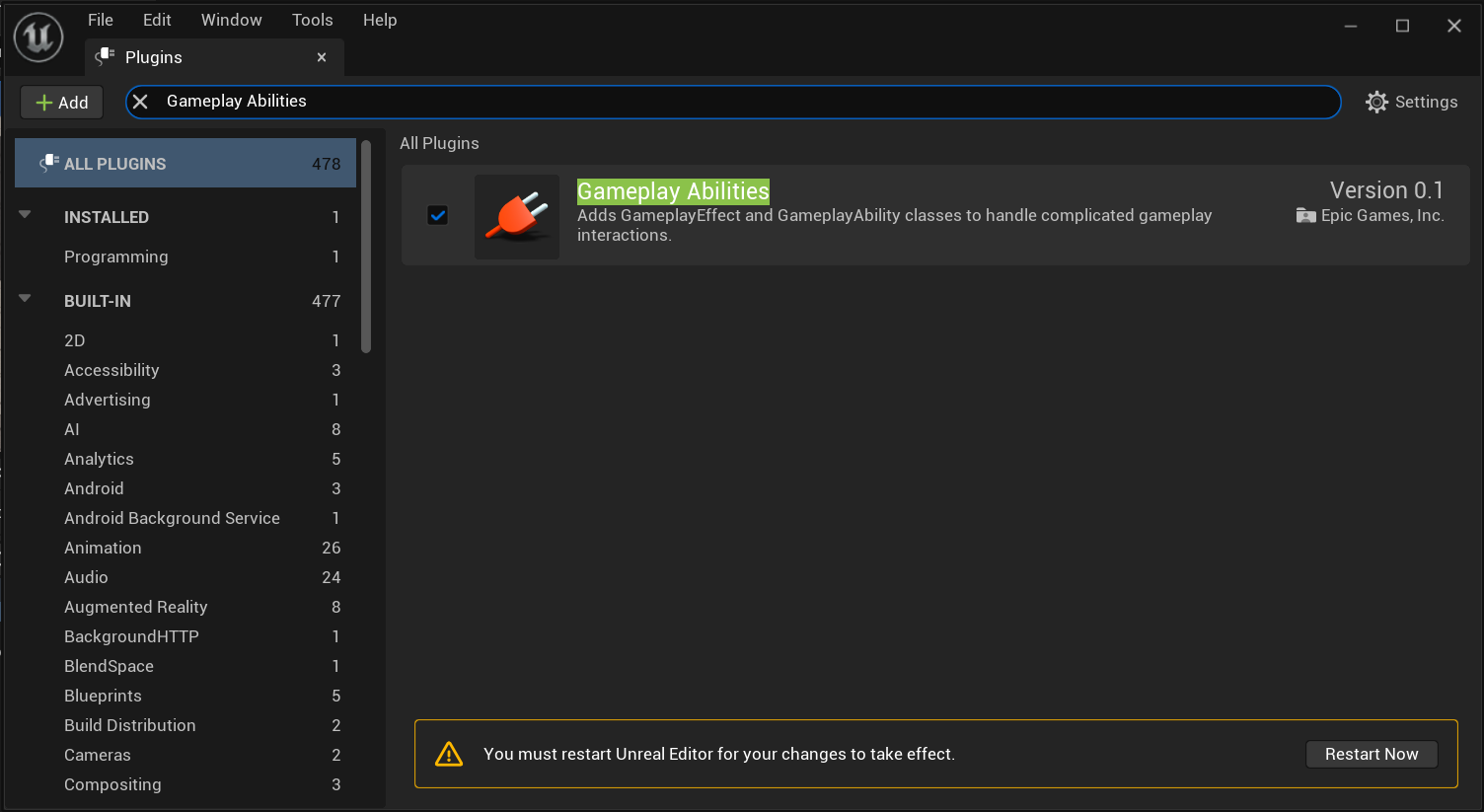The width and height of the screenshot is (1484, 812).
Task: Open the File menu
Action: pyautogui.click(x=101, y=20)
